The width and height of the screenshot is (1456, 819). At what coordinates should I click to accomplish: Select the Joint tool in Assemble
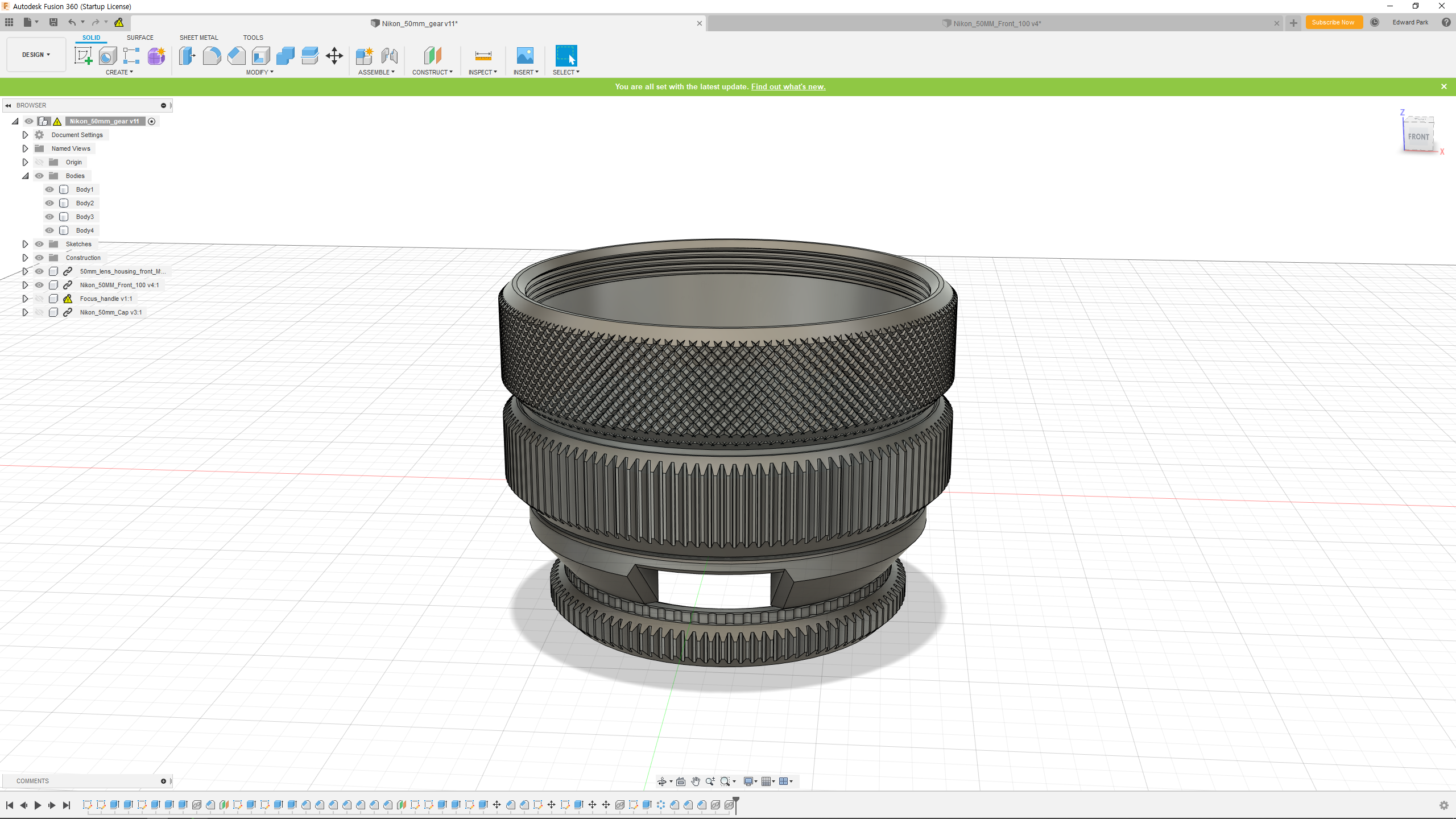coord(390,56)
